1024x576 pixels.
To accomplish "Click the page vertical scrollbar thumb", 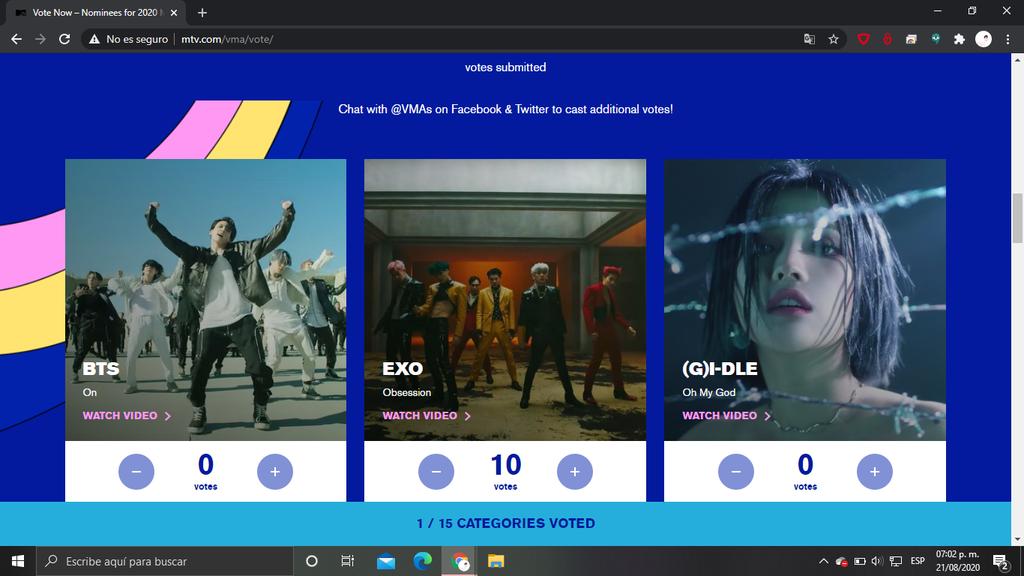I will pos(1017,218).
